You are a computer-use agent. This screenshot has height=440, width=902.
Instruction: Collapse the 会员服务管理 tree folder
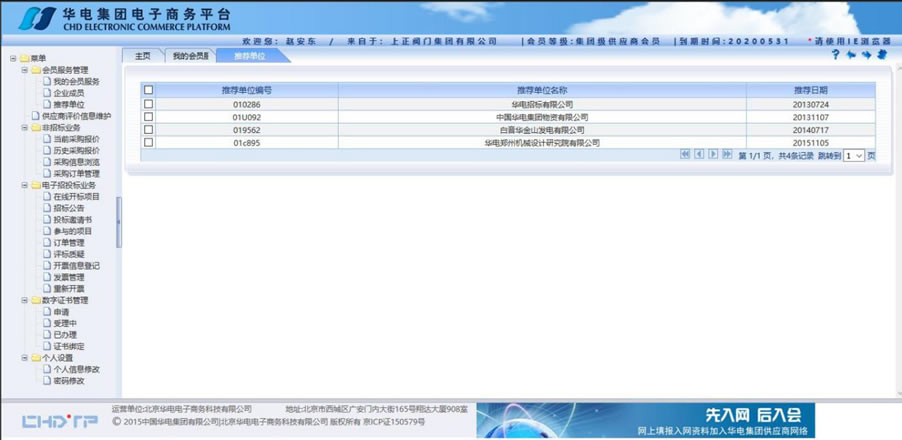pyautogui.click(x=25, y=70)
